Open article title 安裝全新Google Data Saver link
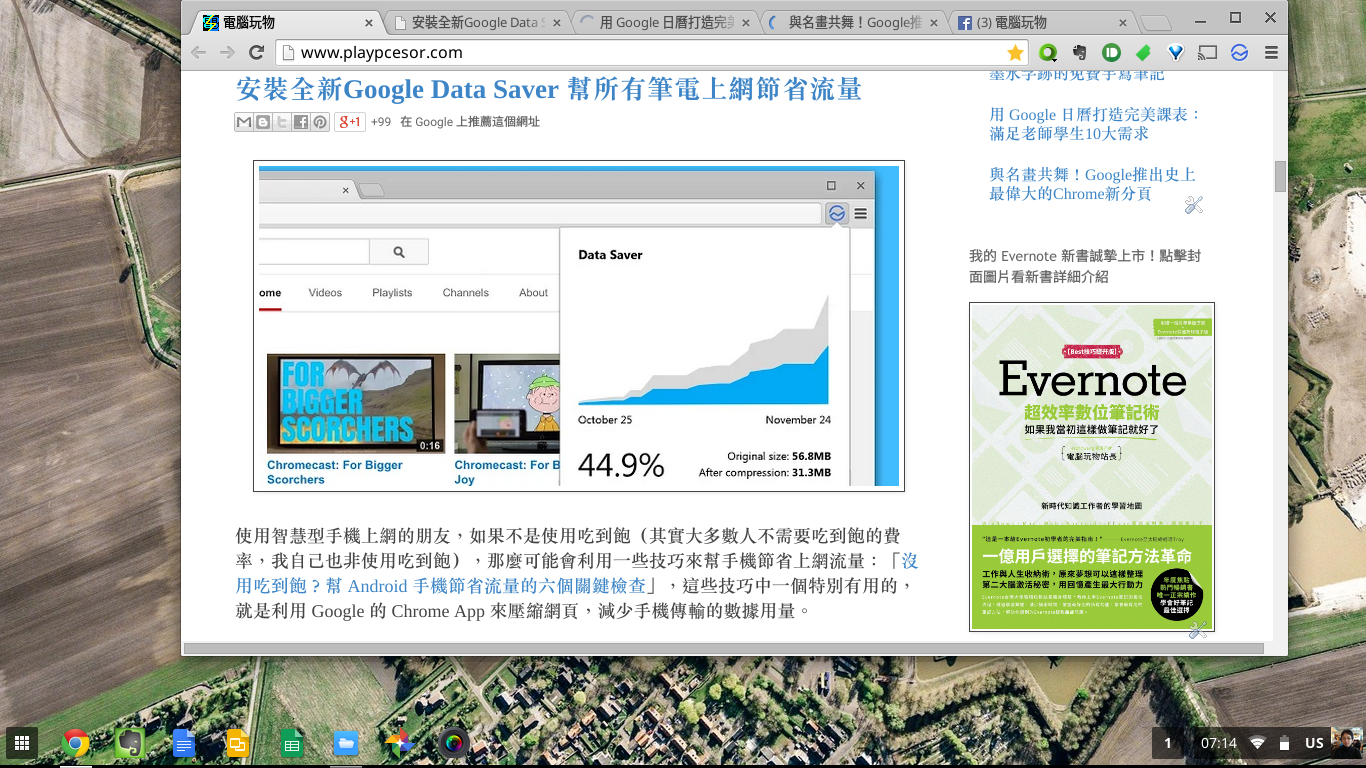The image size is (1366, 768). tap(549, 89)
